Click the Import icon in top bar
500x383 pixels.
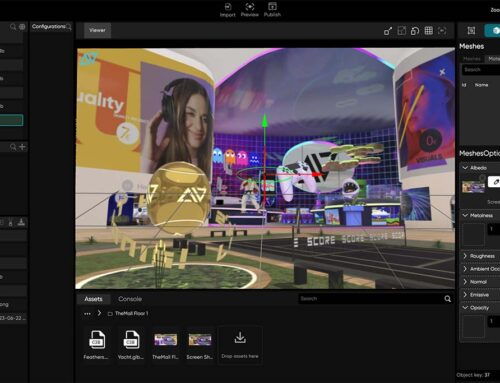coord(228,7)
